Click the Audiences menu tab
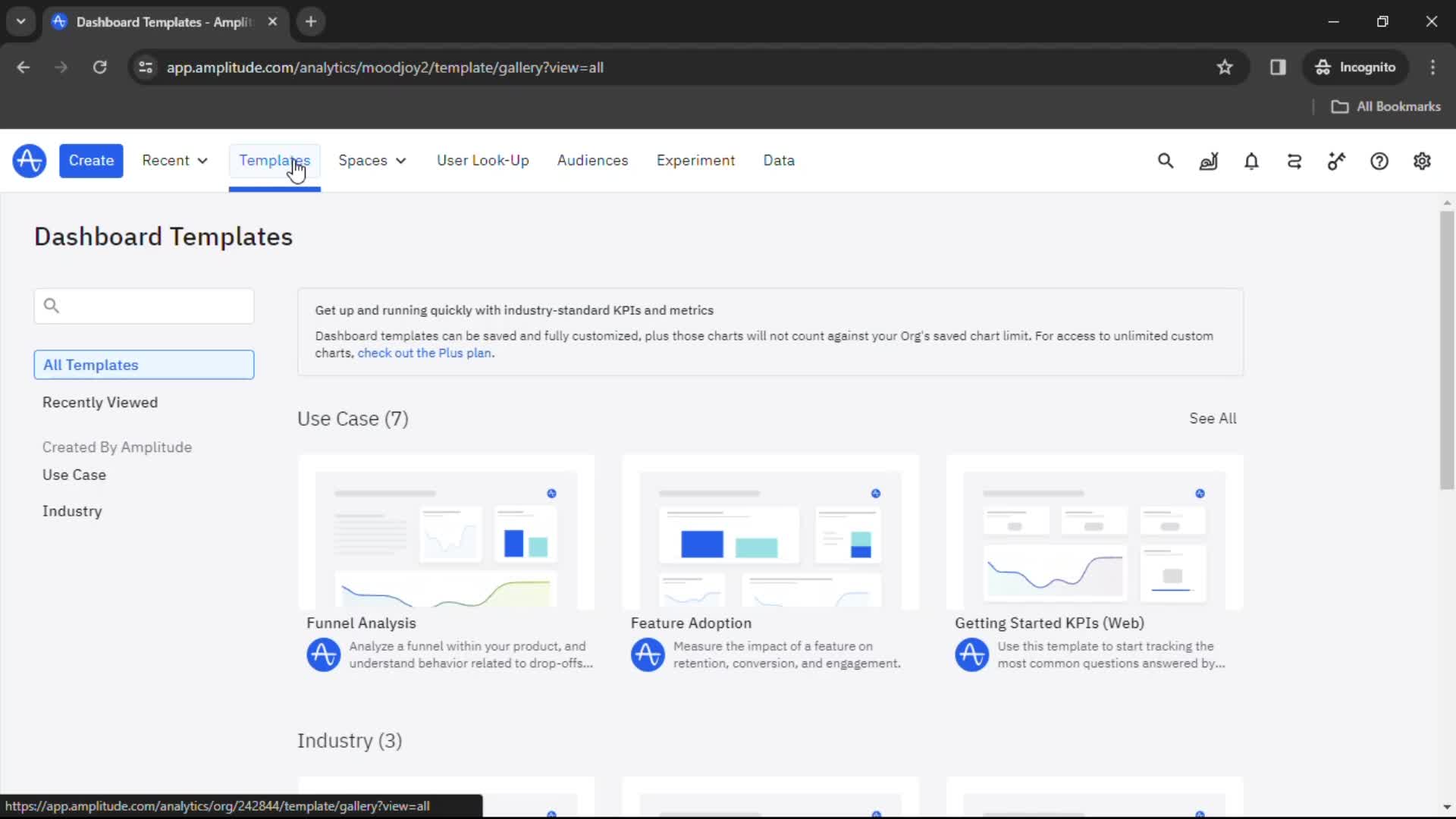 [x=592, y=160]
